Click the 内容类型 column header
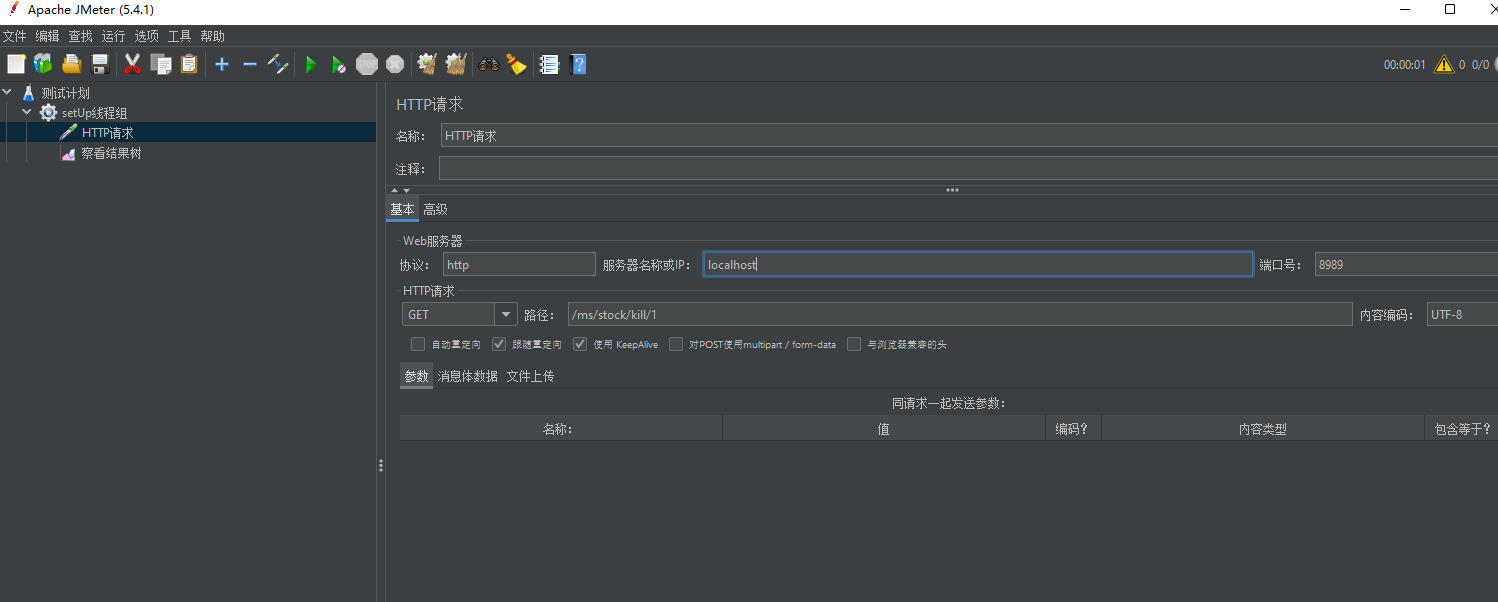Viewport: 1498px width, 602px height. click(x=1262, y=429)
